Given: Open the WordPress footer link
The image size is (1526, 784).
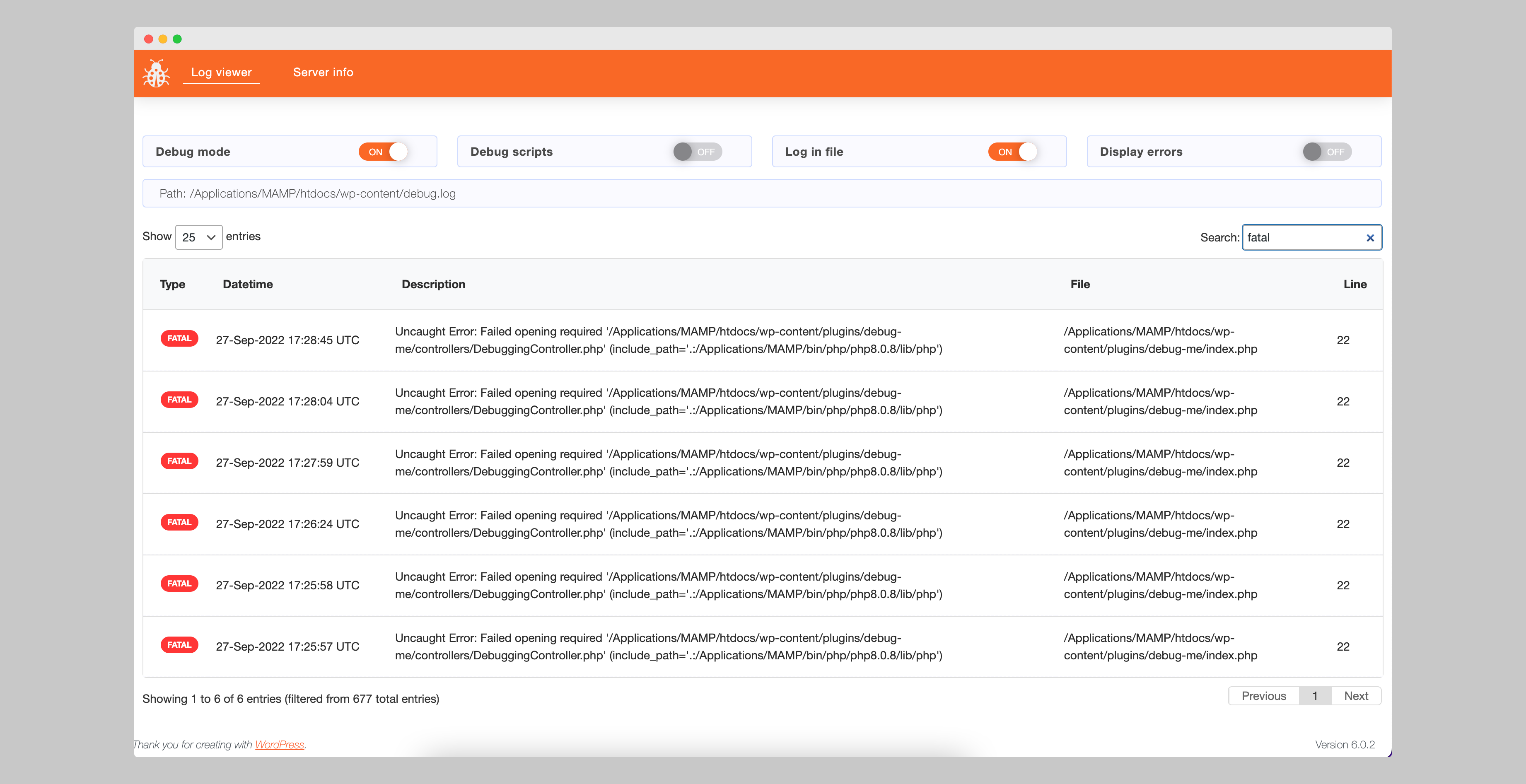Looking at the screenshot, I should 279,744.
